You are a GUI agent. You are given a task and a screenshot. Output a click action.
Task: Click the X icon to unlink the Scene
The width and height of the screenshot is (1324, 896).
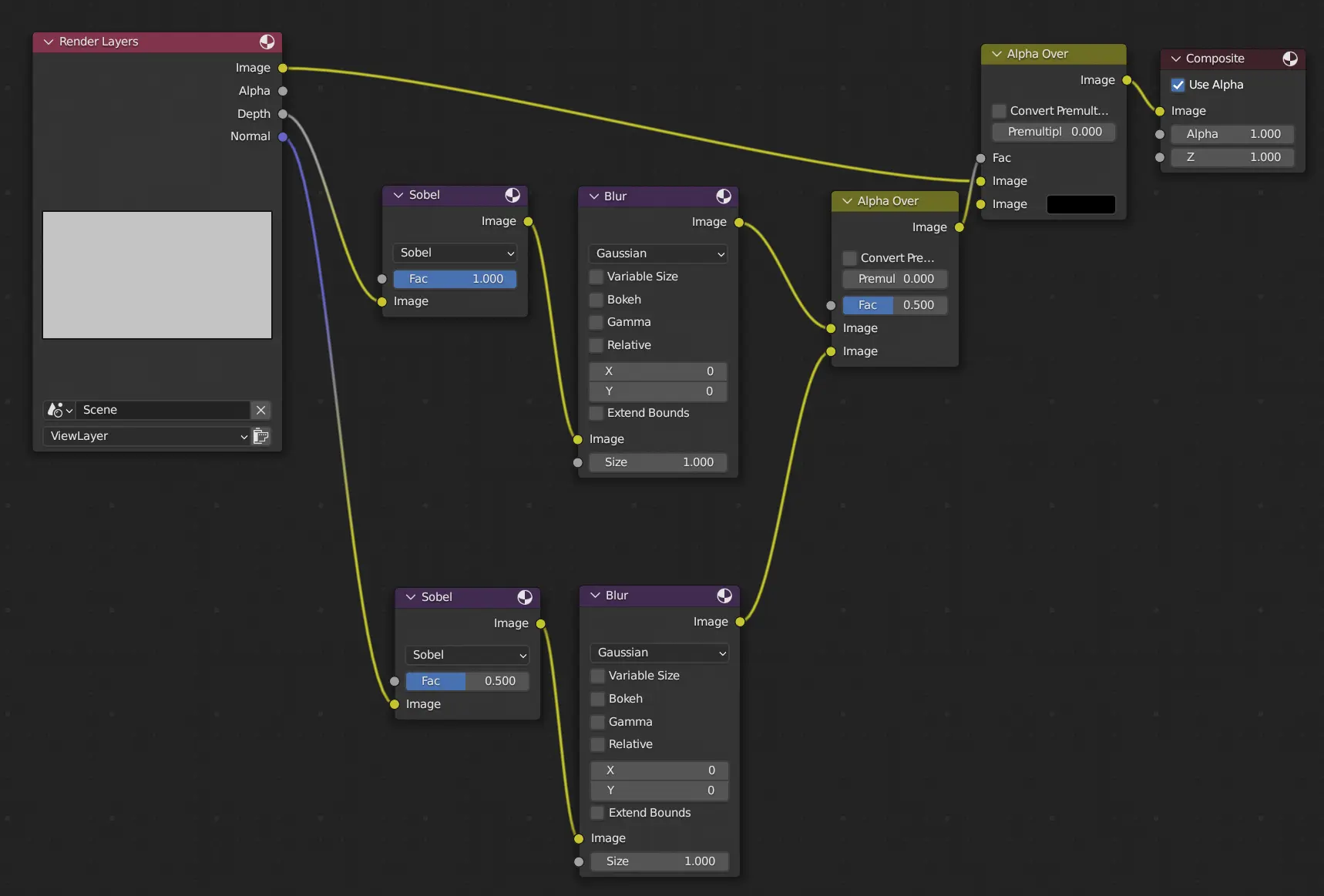click(x=260, y=410)
